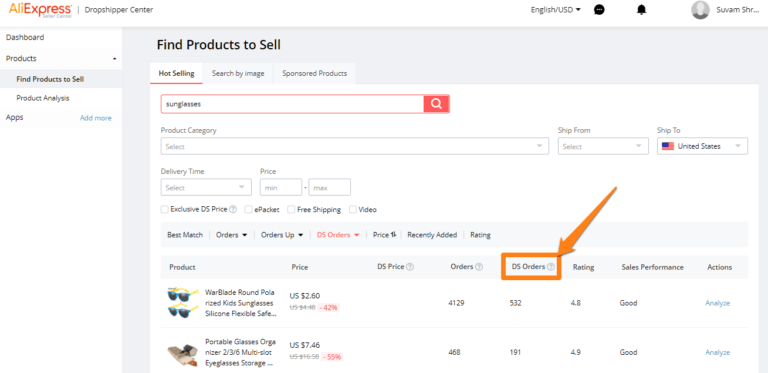Open the chat messages icon
This screenshot has height=373, width=768.
599,10
